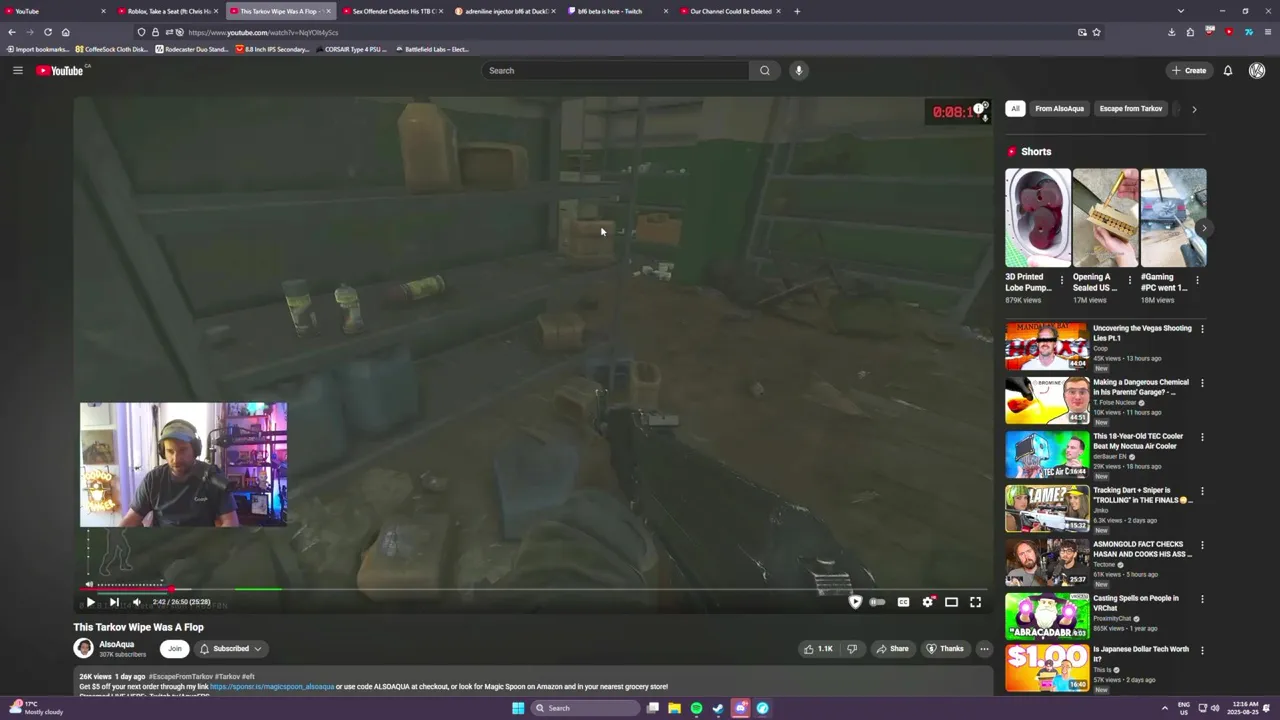Open the Subscribed notification dropdown
1280x720 pixels.
231,648
